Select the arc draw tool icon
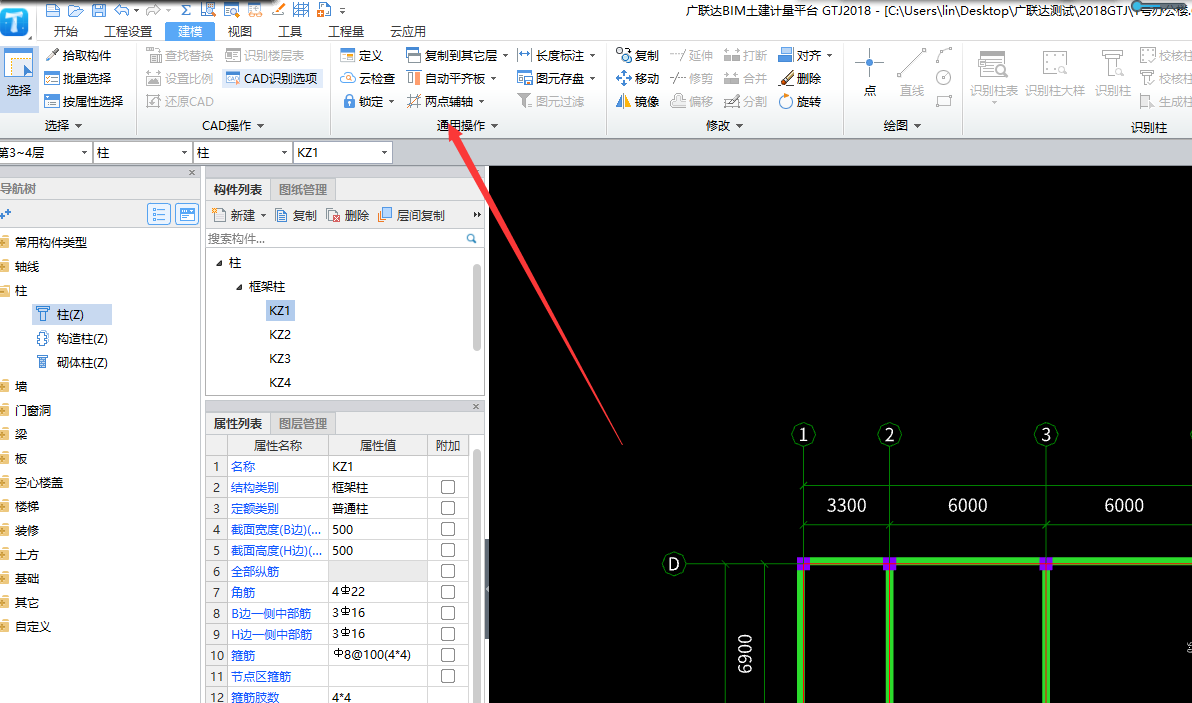The image size is (1192, 703). pos(944,55)
